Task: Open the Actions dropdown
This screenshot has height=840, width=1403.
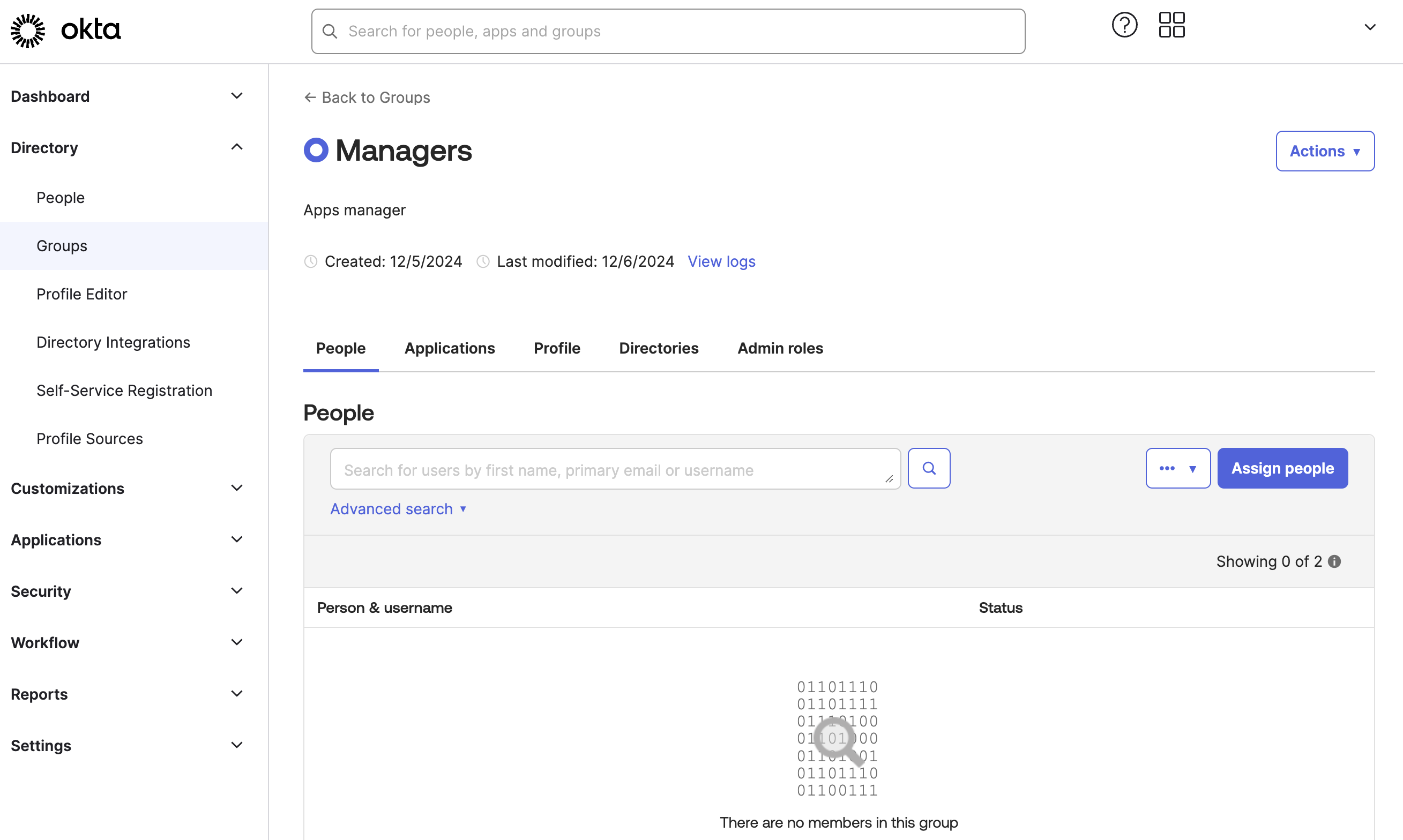Action: click(1325, 151)
